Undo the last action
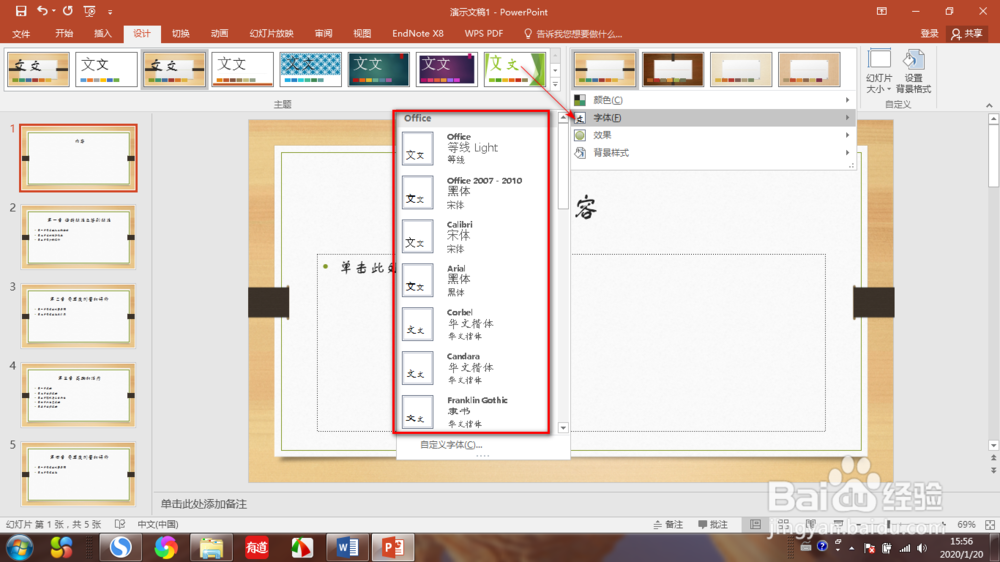The image size is (1000, 562). tap(42, 11)
